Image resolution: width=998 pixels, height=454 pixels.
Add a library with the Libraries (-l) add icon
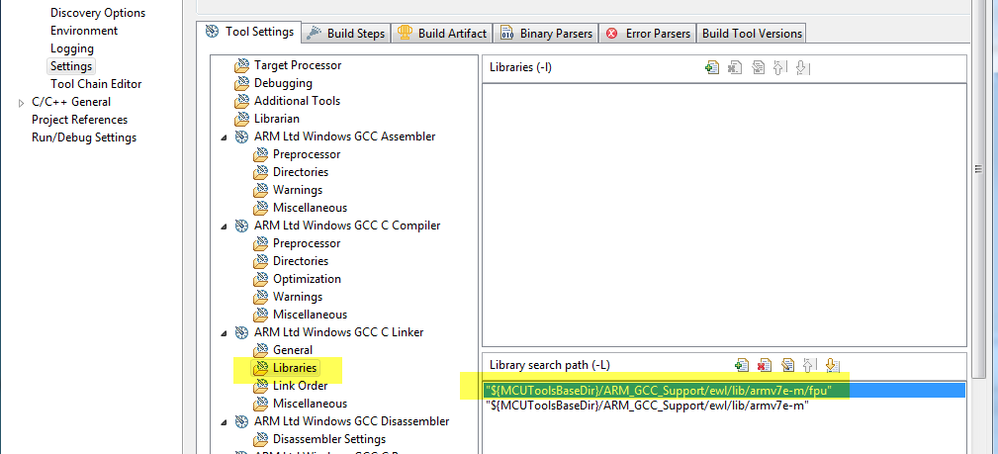[712, 67]
